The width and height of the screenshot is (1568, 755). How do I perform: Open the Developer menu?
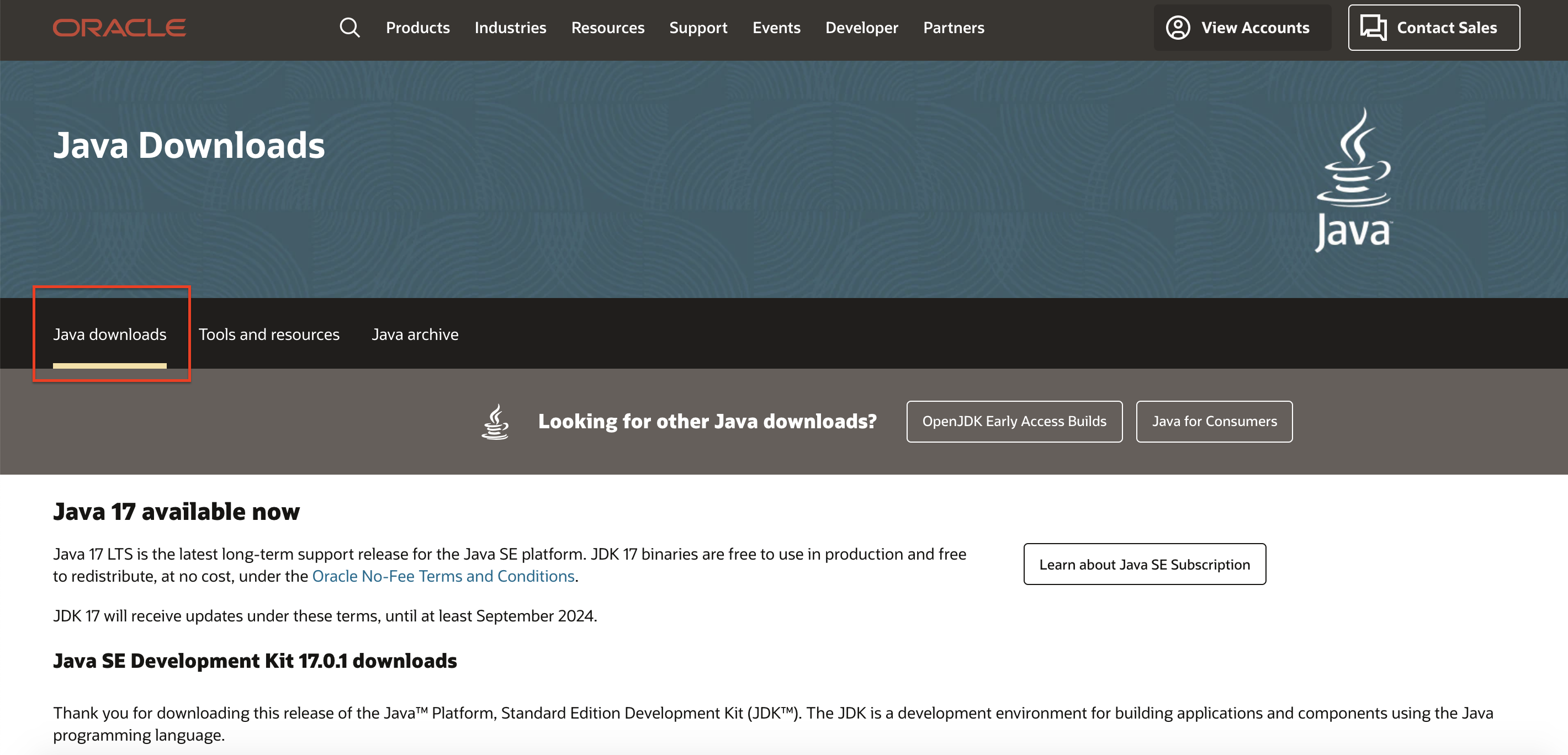click(x=861, y=28)
